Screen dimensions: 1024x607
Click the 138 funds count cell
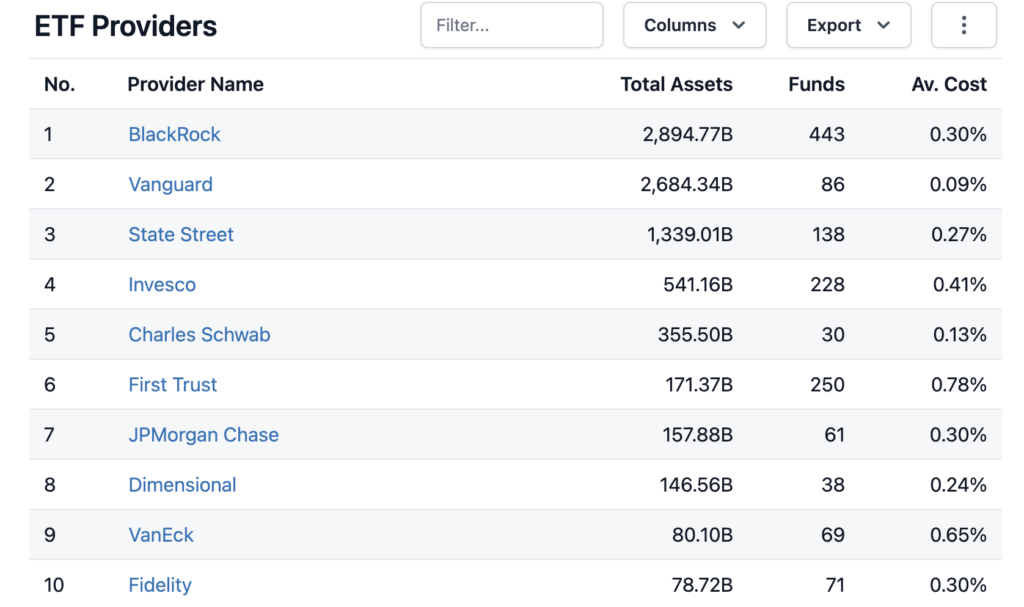click(x=828, y=235)
